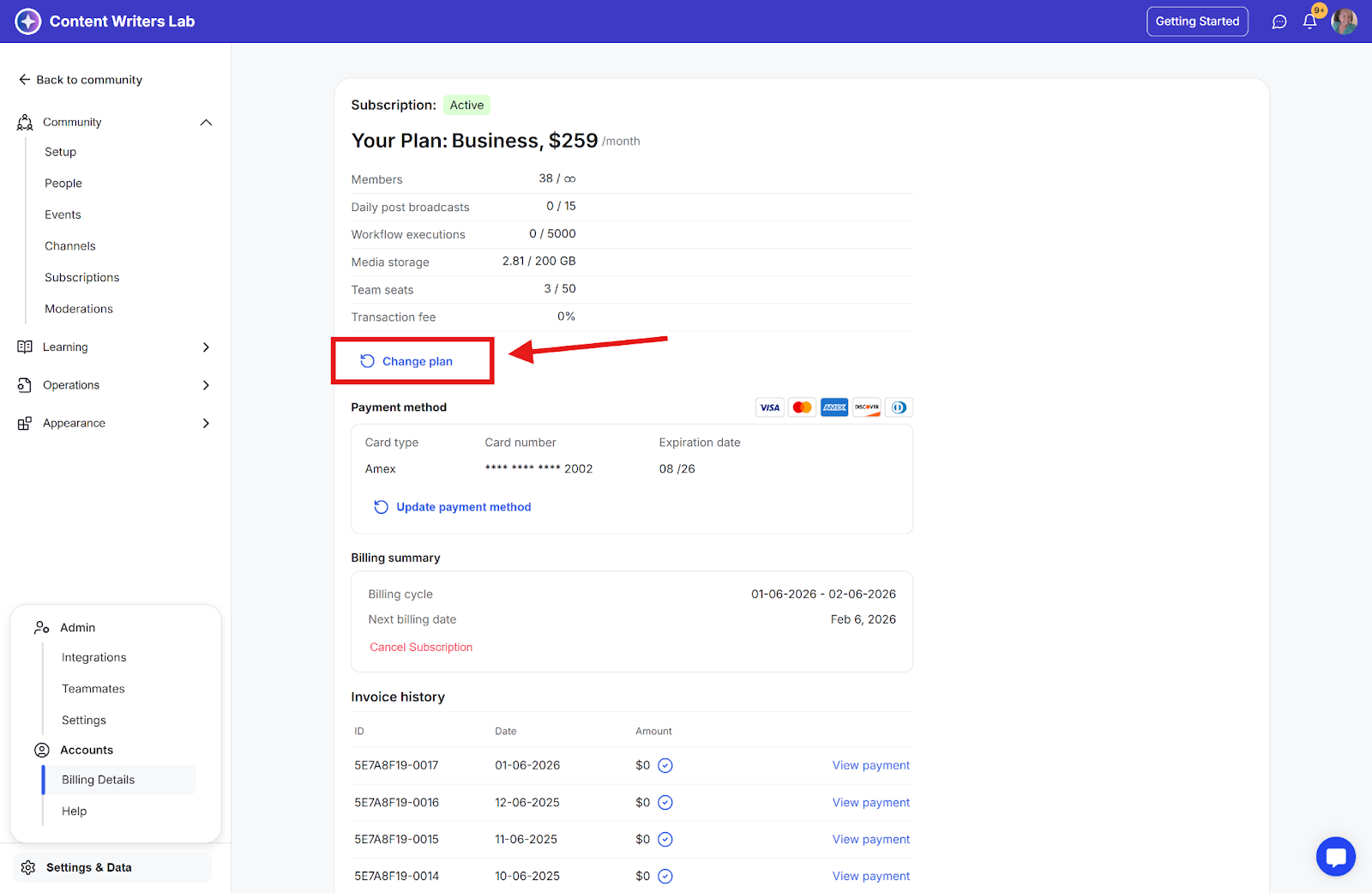Expand the Appearance section
The width and height of the screenshot is (1372, 893).
tap(206, 423)
